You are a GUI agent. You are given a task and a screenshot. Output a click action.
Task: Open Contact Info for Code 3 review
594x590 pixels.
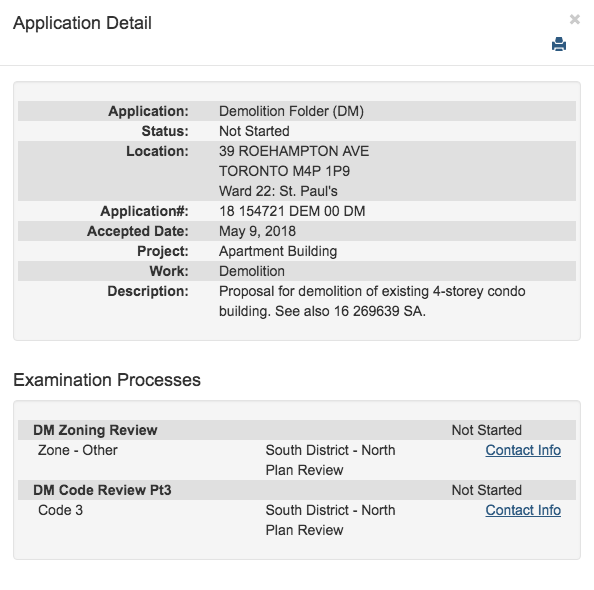pos(523,510)
